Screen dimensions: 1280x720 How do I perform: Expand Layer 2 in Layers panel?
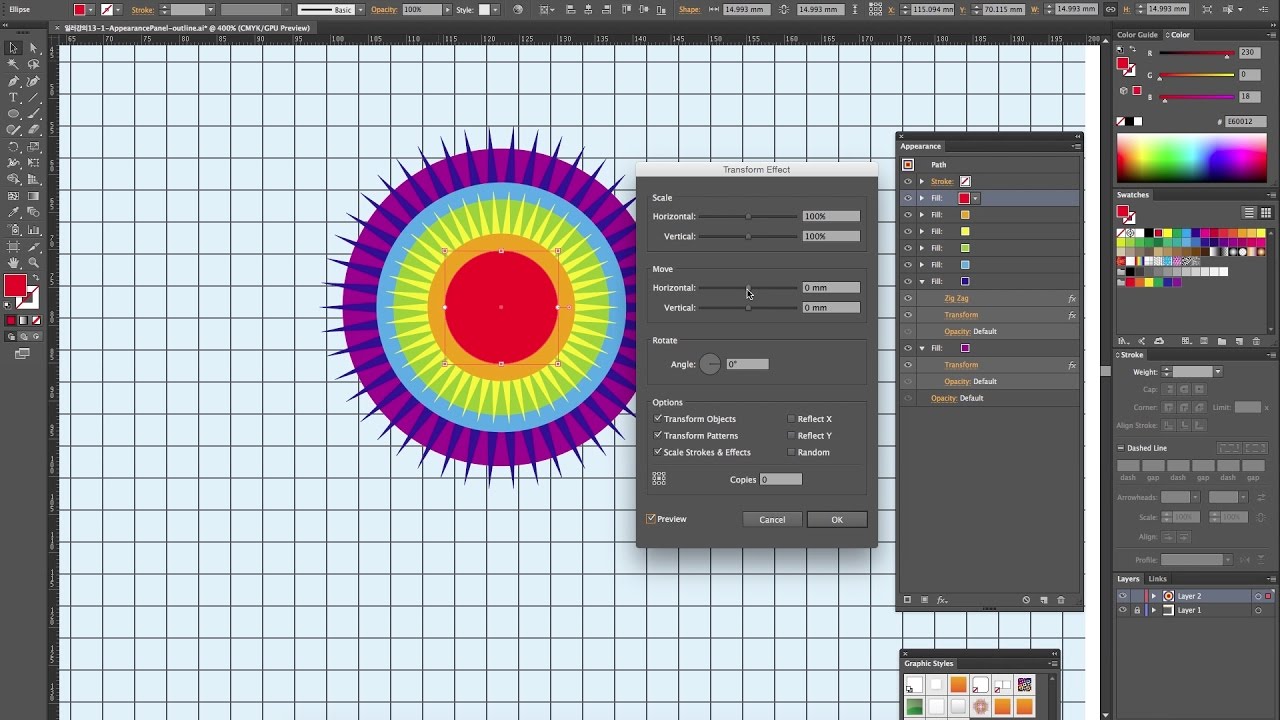1153,596
